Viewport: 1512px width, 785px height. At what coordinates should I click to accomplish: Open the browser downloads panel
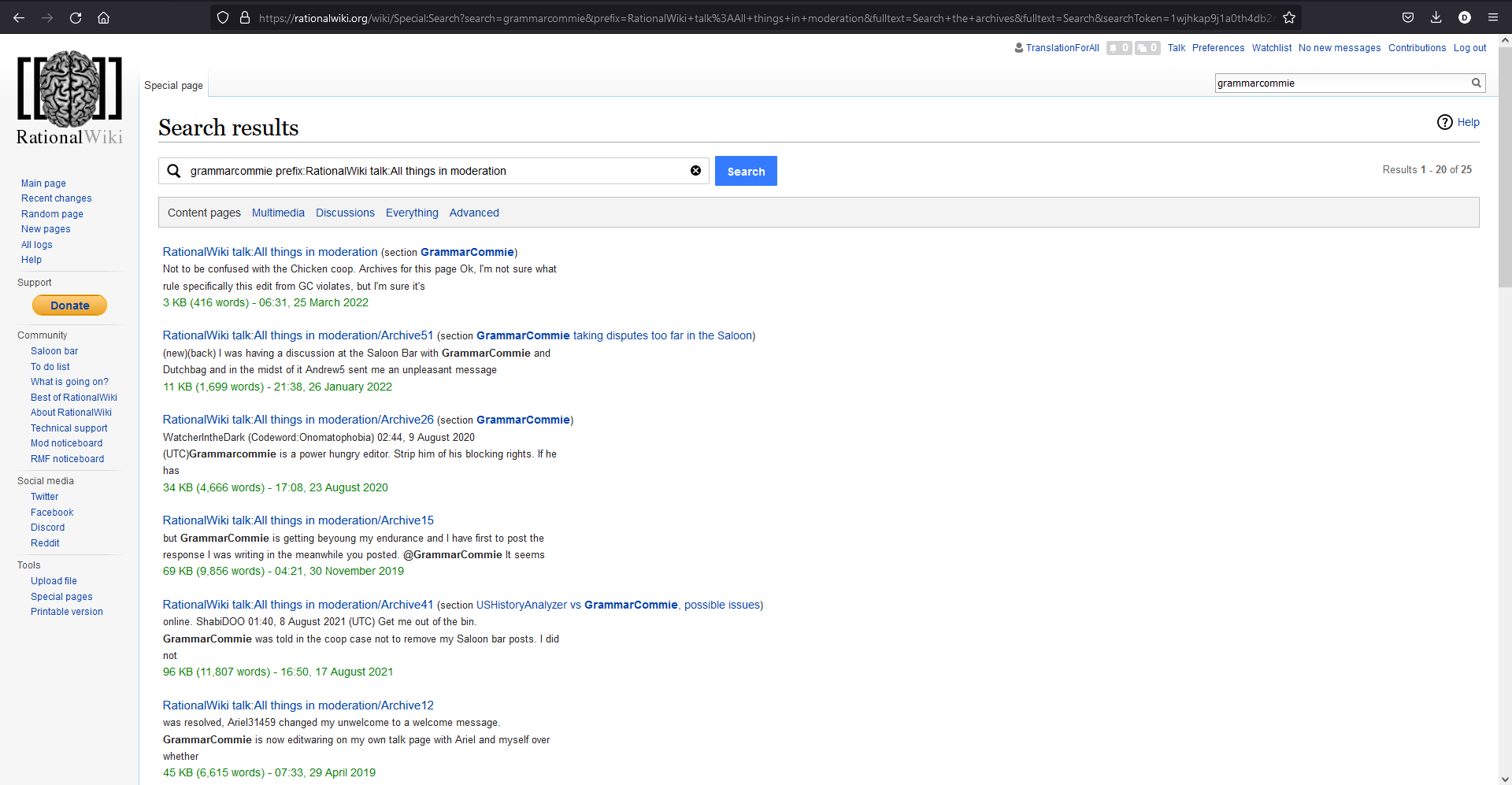1436,17
